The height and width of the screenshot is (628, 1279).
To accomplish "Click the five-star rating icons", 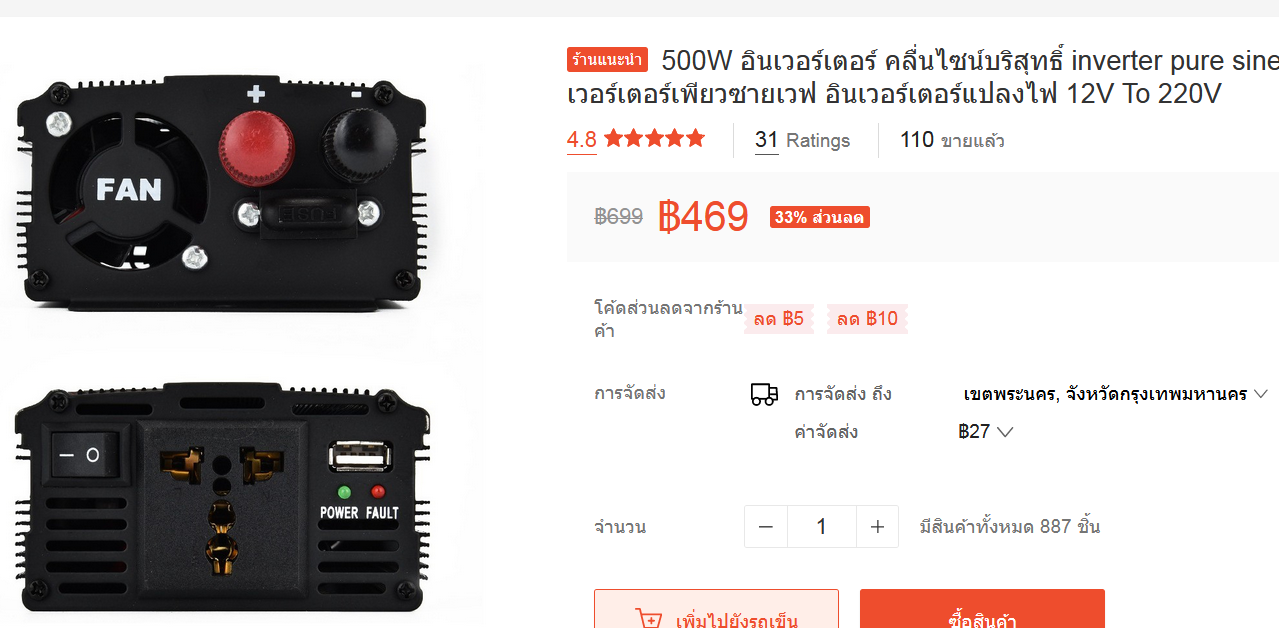I will 654,139.
